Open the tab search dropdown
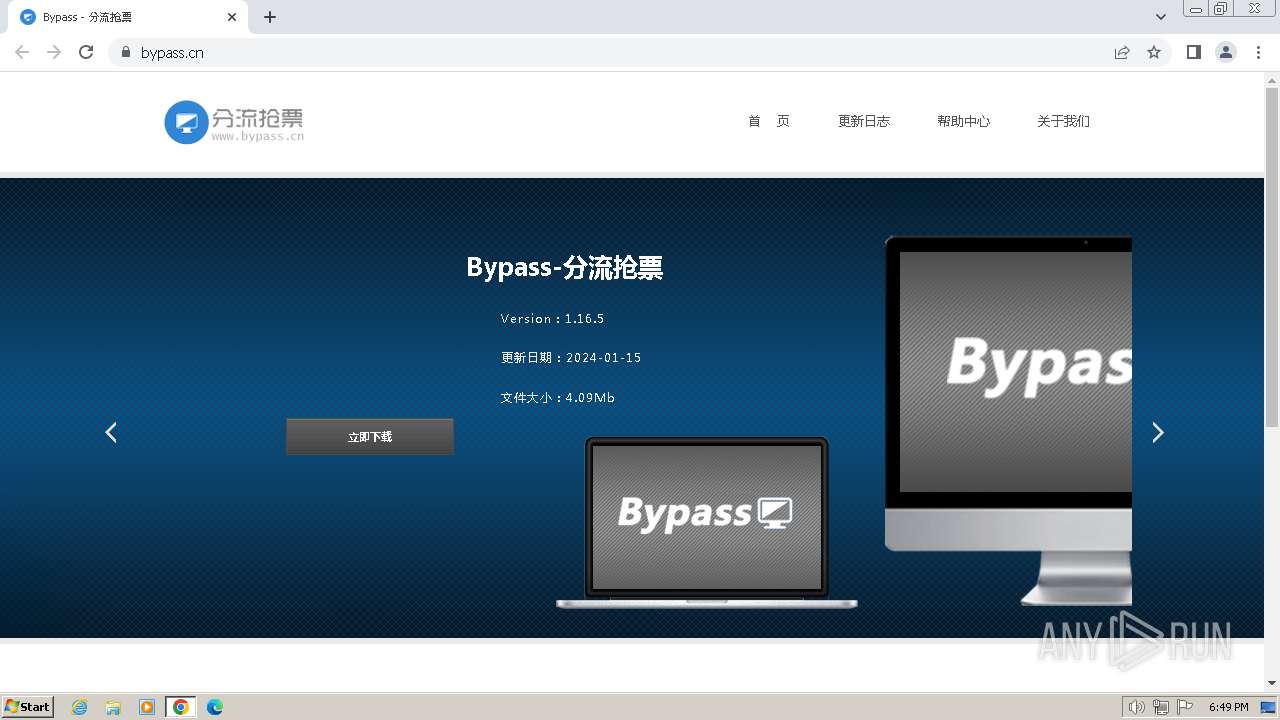The width and height of the screenshot is (1280, 720). pyautogui.click(x=1161, y=17)
